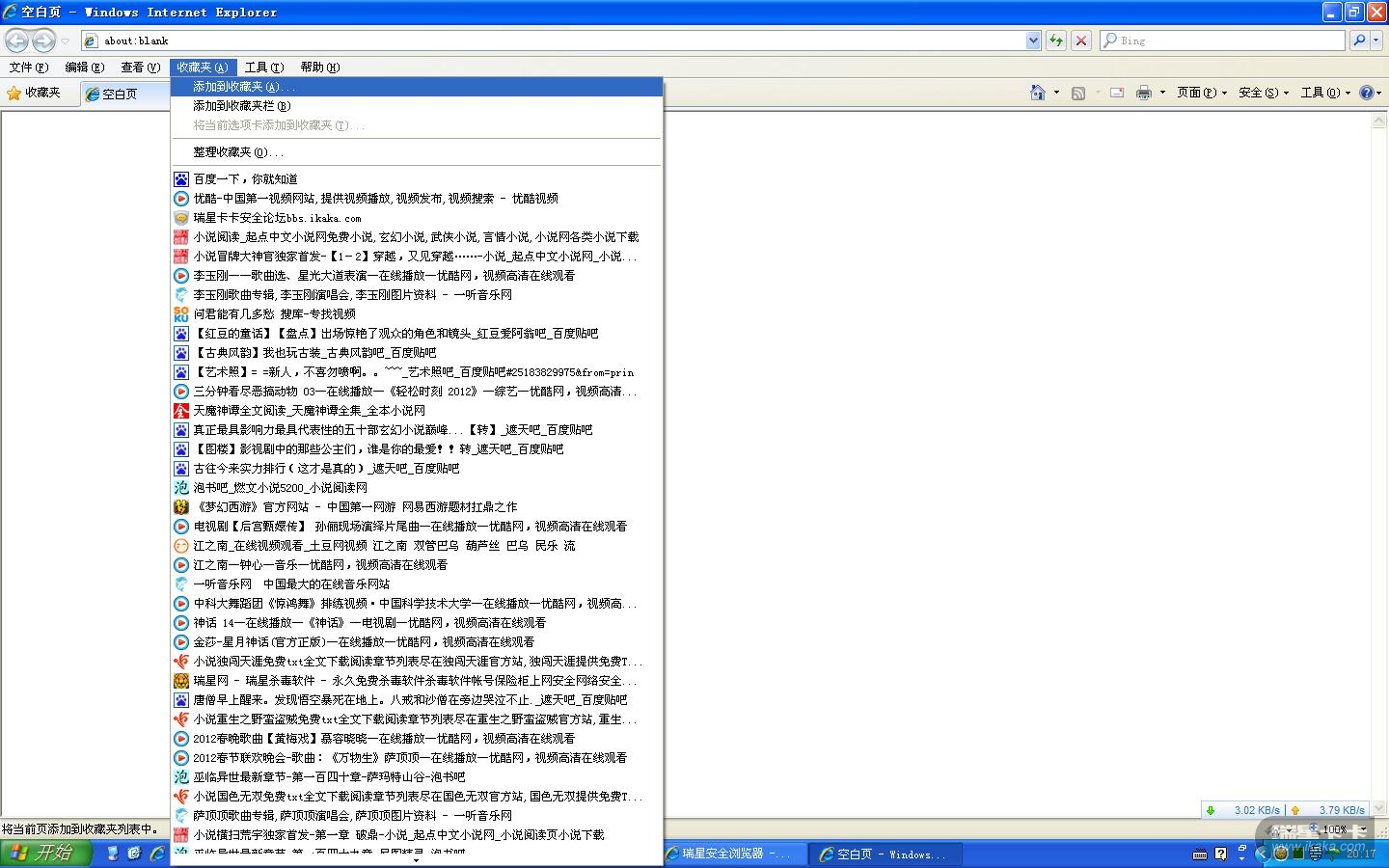The width and height of the screenshot is (1389, 868).
Task: Switch to 瑞星安全浏览器 taskbar button
Action: pyautogui.click(x=736, y=854)
